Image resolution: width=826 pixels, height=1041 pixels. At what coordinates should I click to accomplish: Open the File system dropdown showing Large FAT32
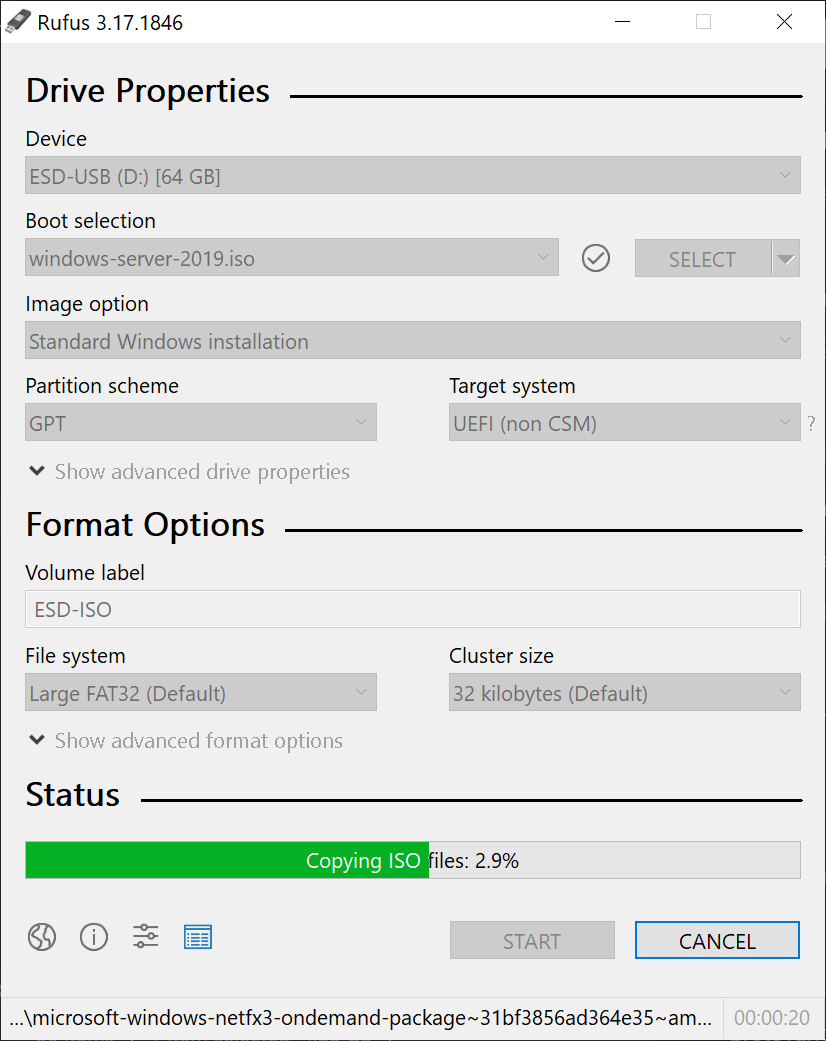click(x=201, y=693)
